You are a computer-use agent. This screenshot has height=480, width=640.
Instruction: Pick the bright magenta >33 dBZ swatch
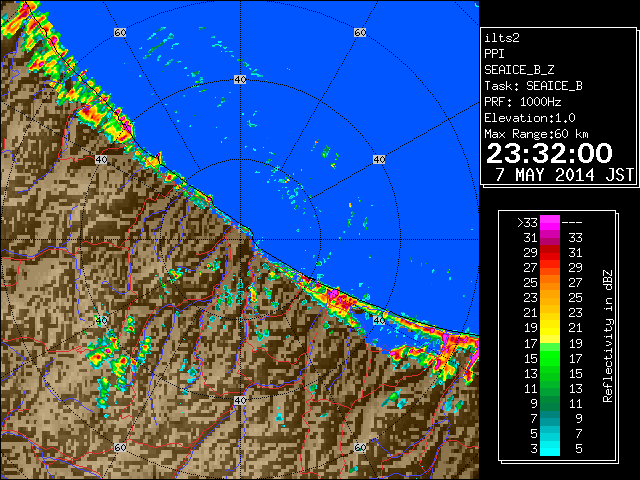point(550,223)
